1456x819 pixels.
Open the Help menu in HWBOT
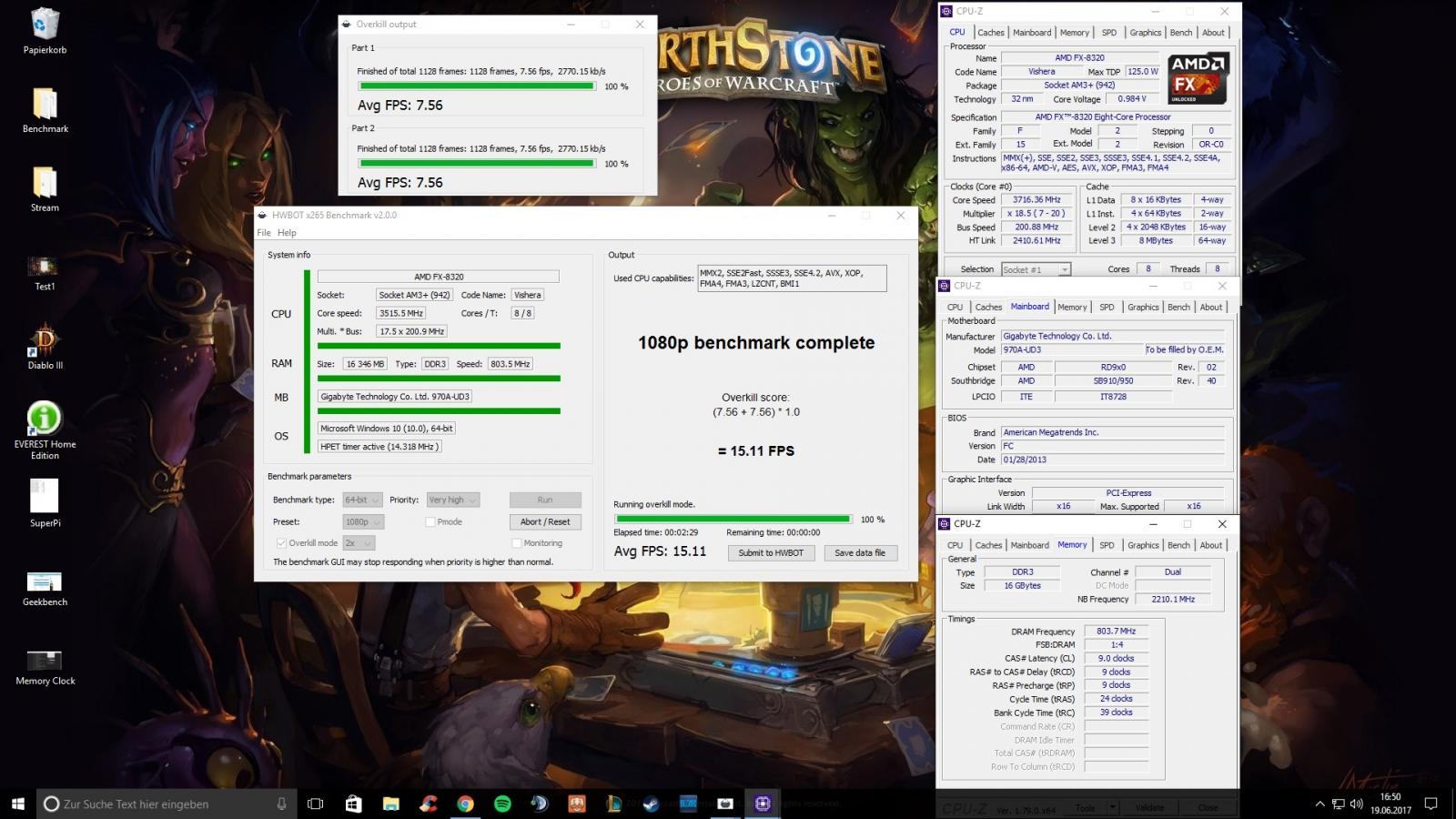click(287, 233)
